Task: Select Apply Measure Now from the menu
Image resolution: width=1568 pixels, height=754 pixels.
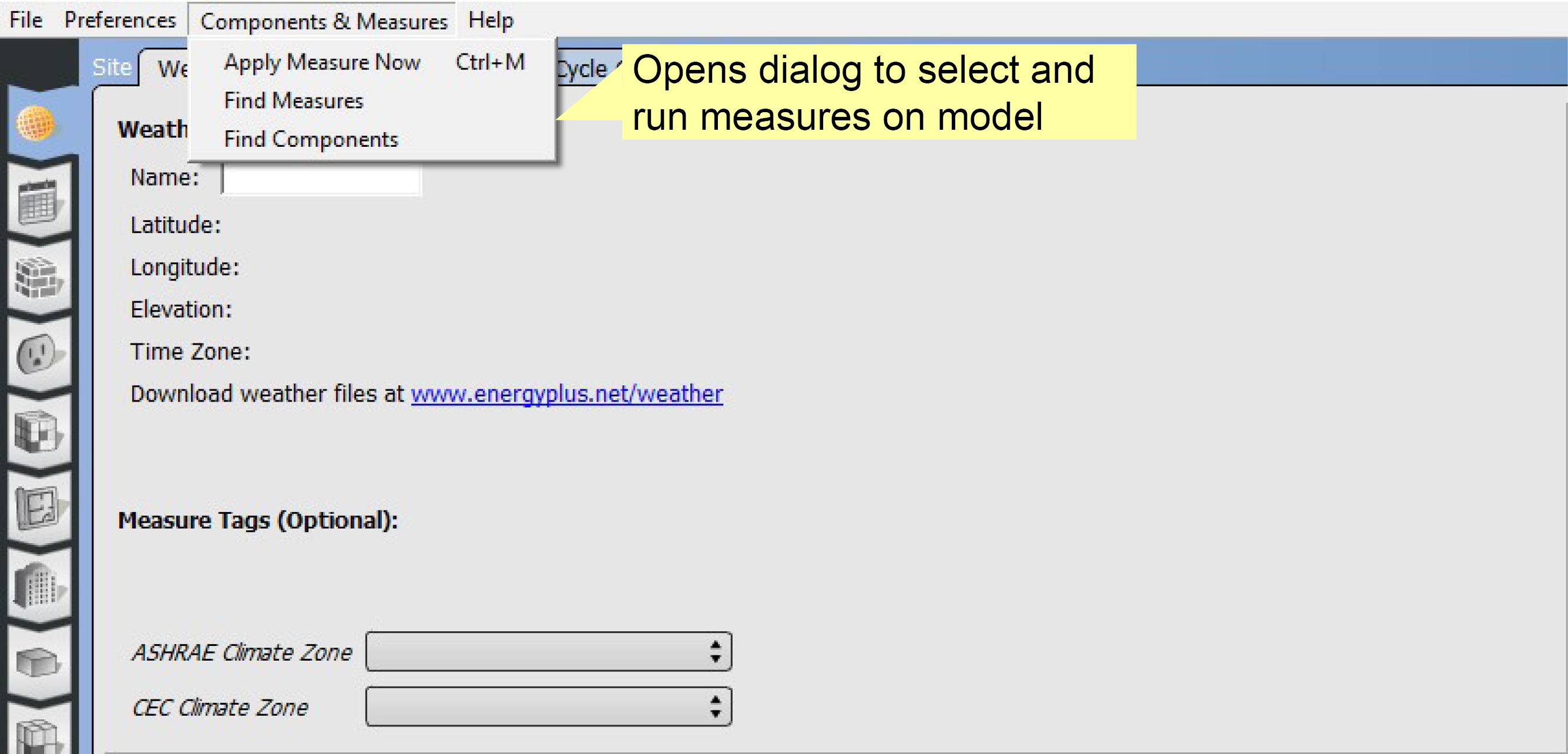Action: 322,62
